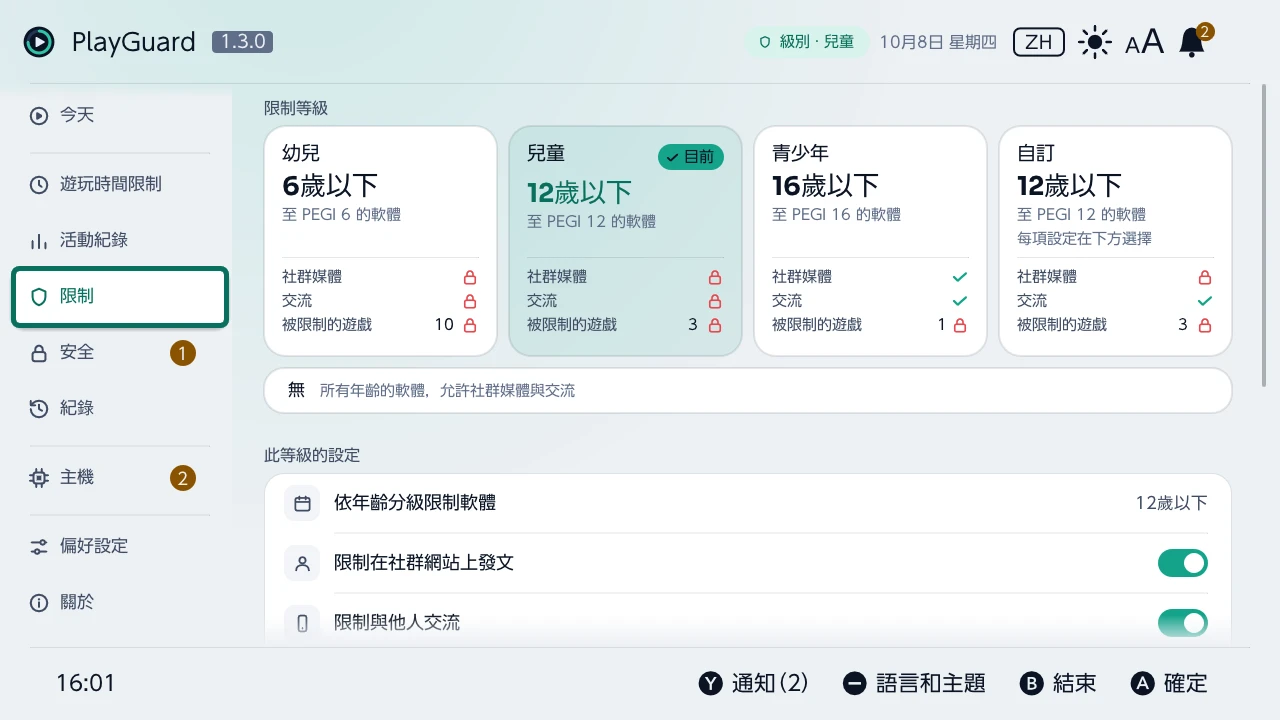Select 無 no-restriction level option
Image resolution: width=1280 pixels, height=720 pixels.
[748, 390]
